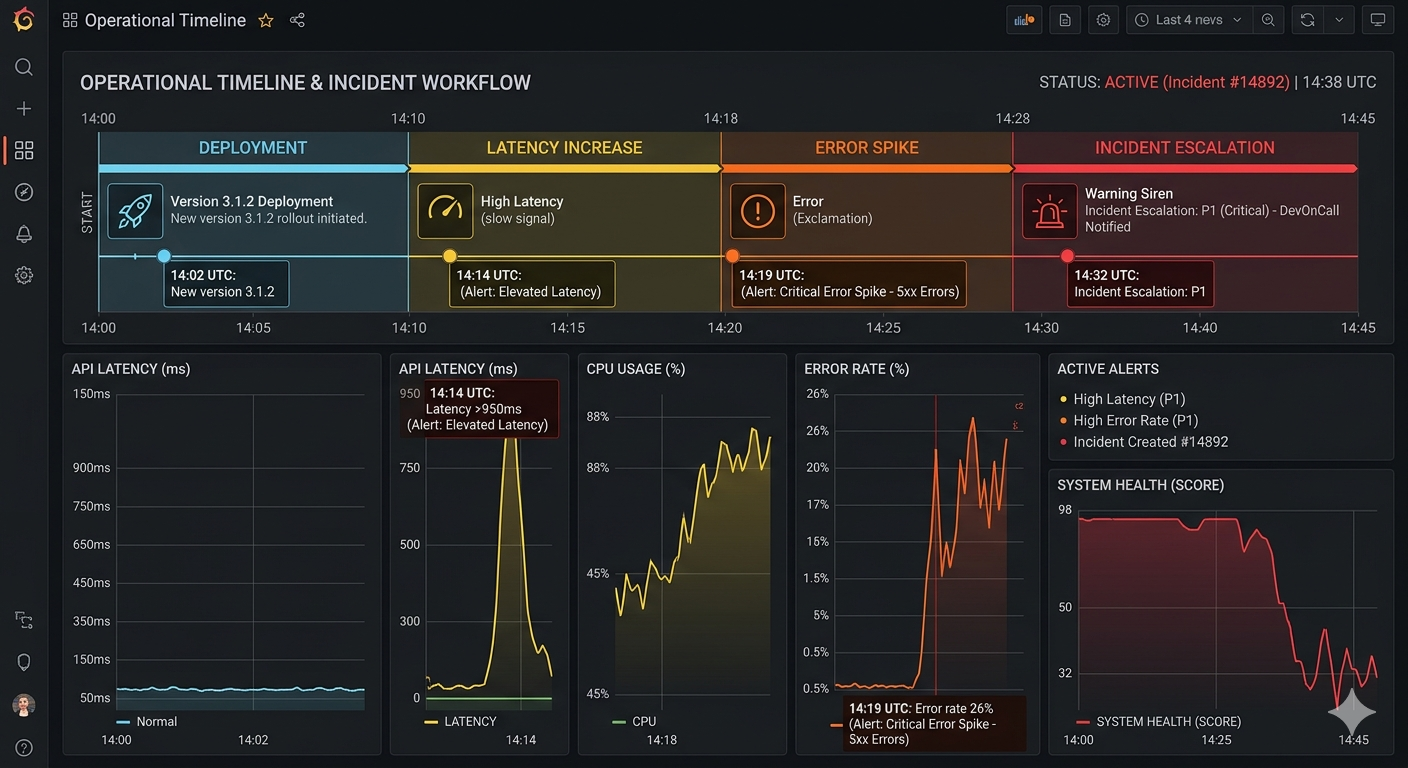
Task: Click the zoom out time range icon
Action: click(x=1268, y=20)
